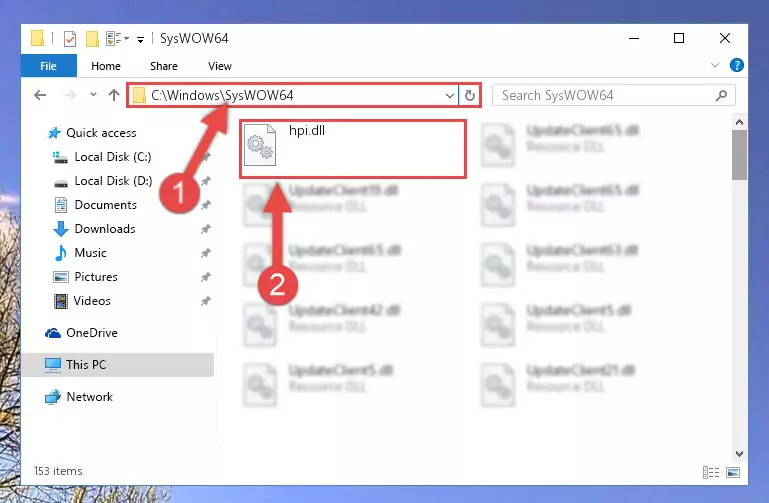
Task: Go back with the left arrow button
Action: pyautogui.click(x=40, y=95)
